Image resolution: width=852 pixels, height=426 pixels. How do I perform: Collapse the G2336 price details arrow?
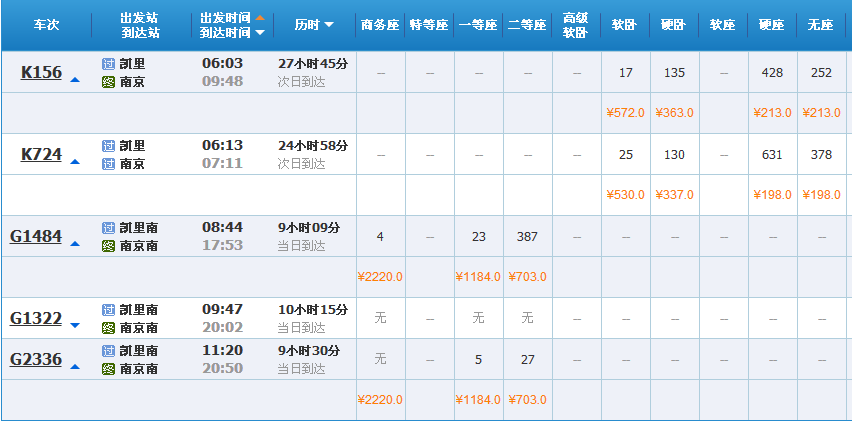tap(75, 367)
